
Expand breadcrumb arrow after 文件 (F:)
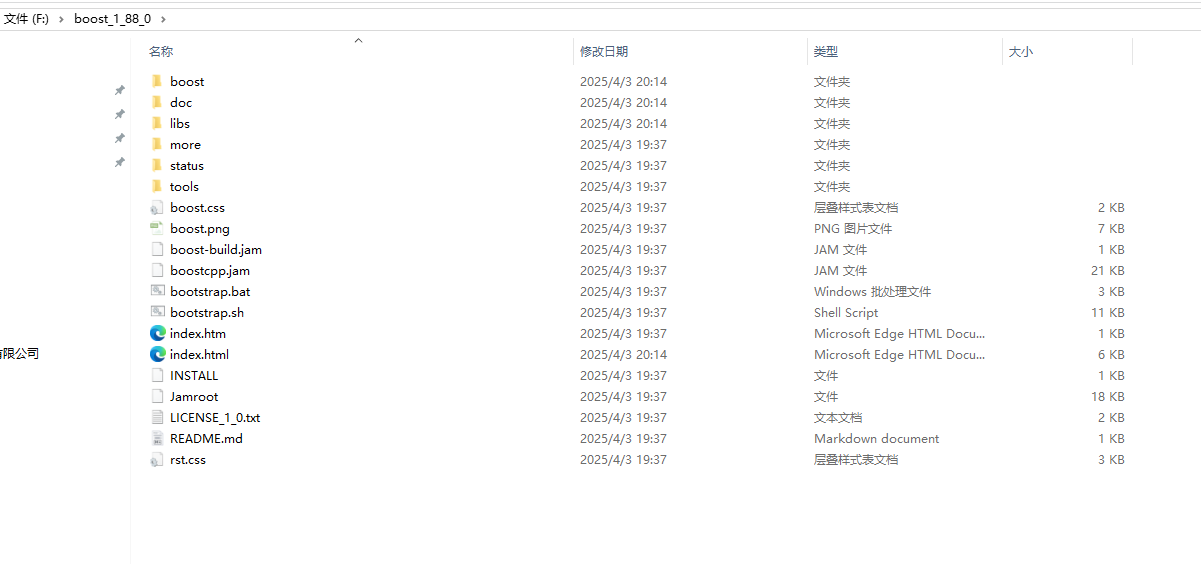click(61, 19)
